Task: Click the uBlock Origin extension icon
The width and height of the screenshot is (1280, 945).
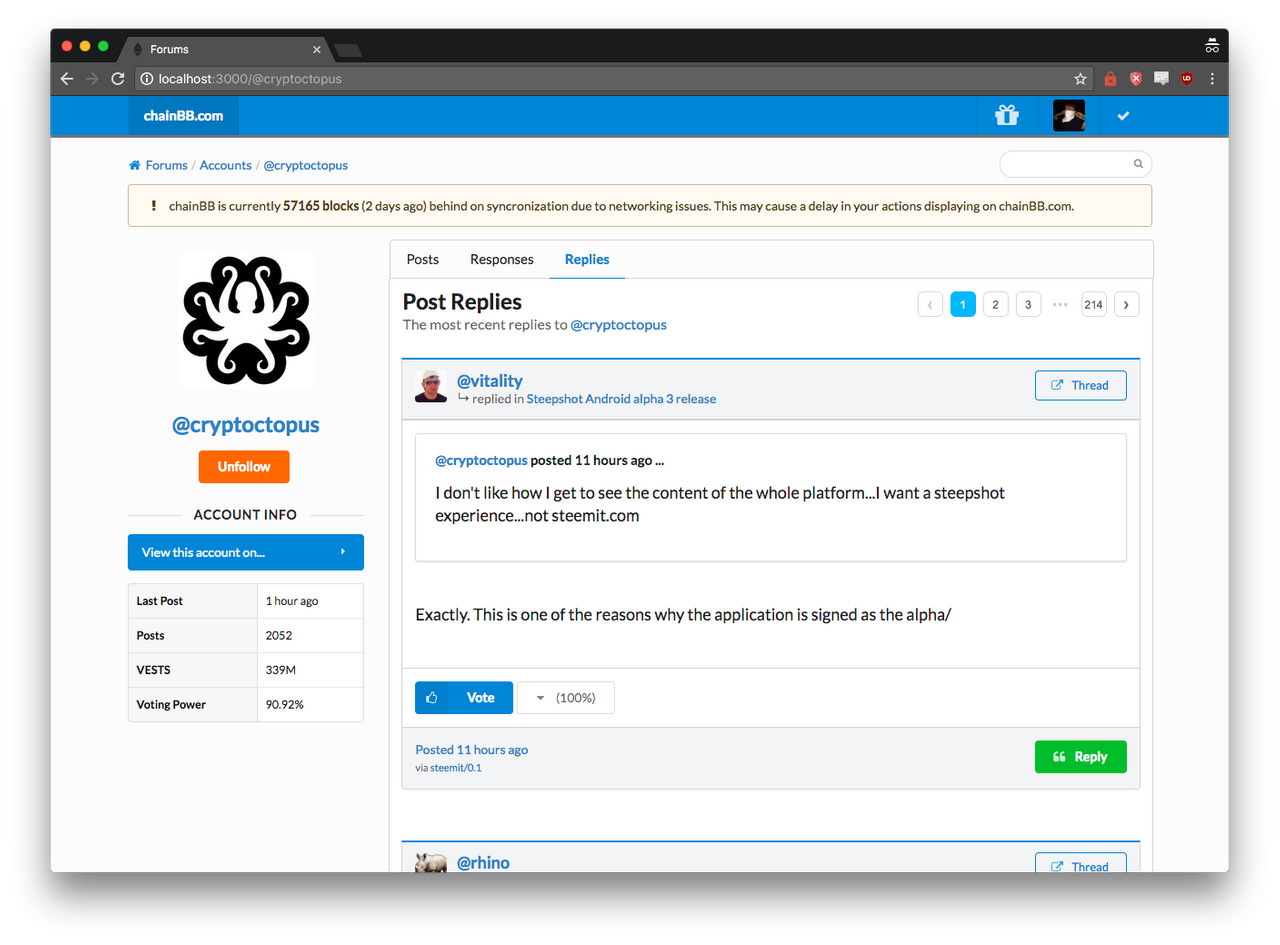Action: tap(1187, 78)
